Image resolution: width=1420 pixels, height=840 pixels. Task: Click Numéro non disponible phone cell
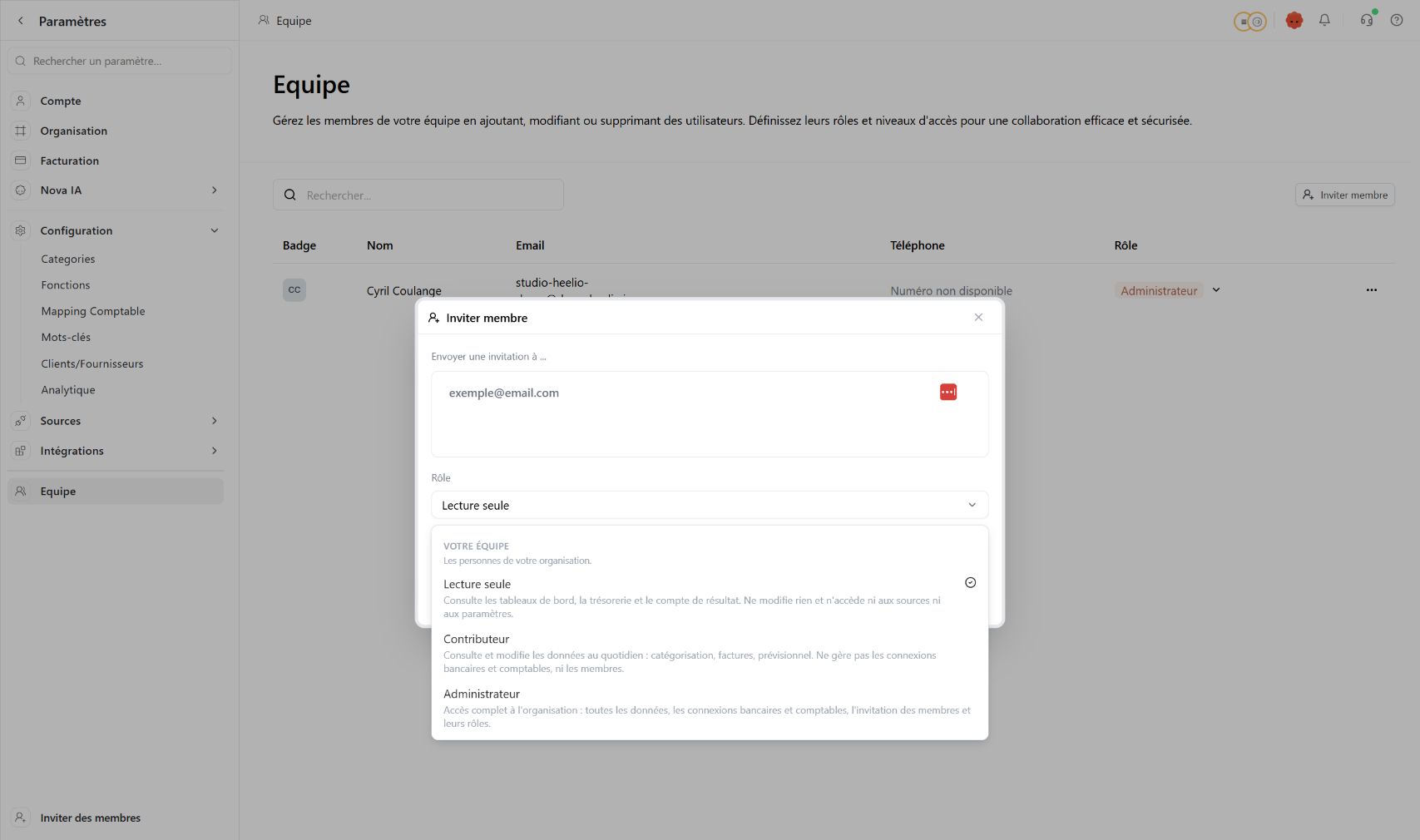point(952,290)
